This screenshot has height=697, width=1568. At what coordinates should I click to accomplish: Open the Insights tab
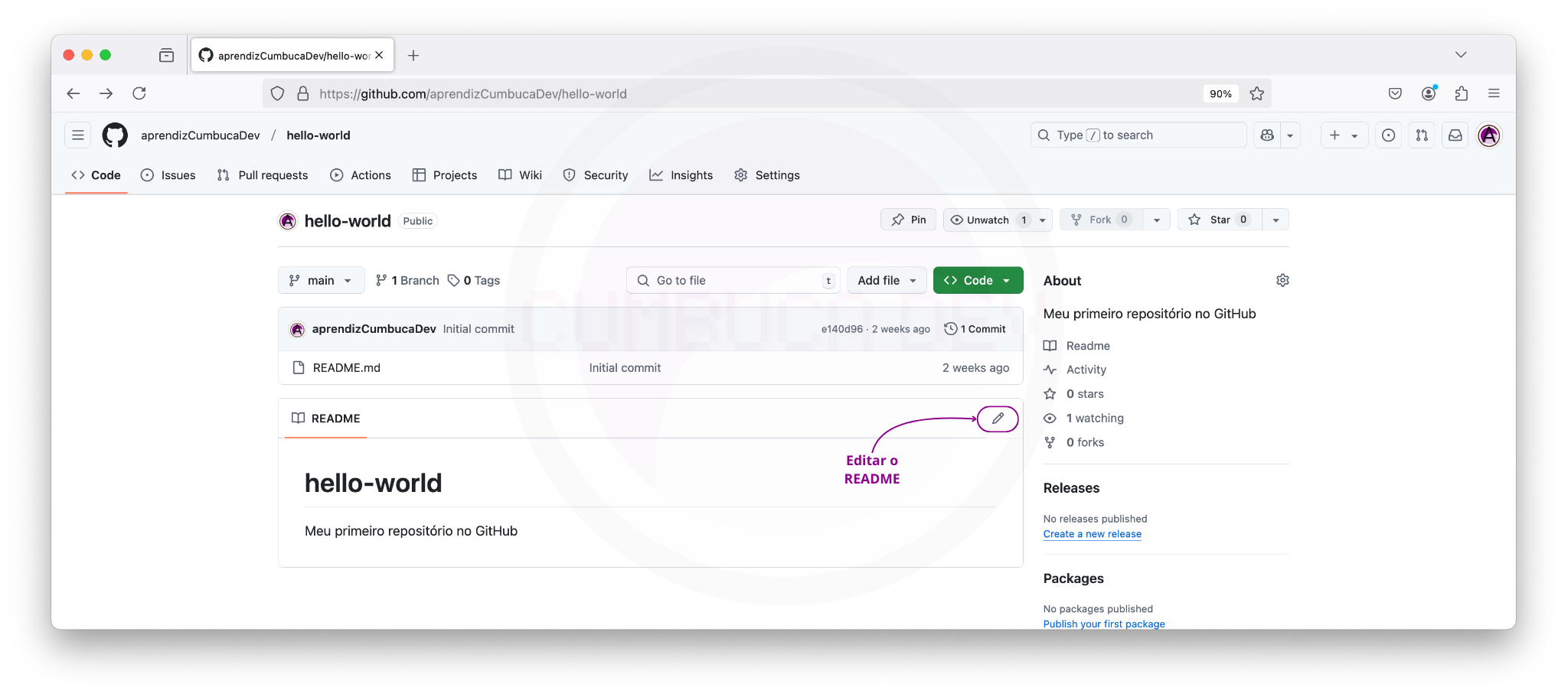(x=681, y=175)
